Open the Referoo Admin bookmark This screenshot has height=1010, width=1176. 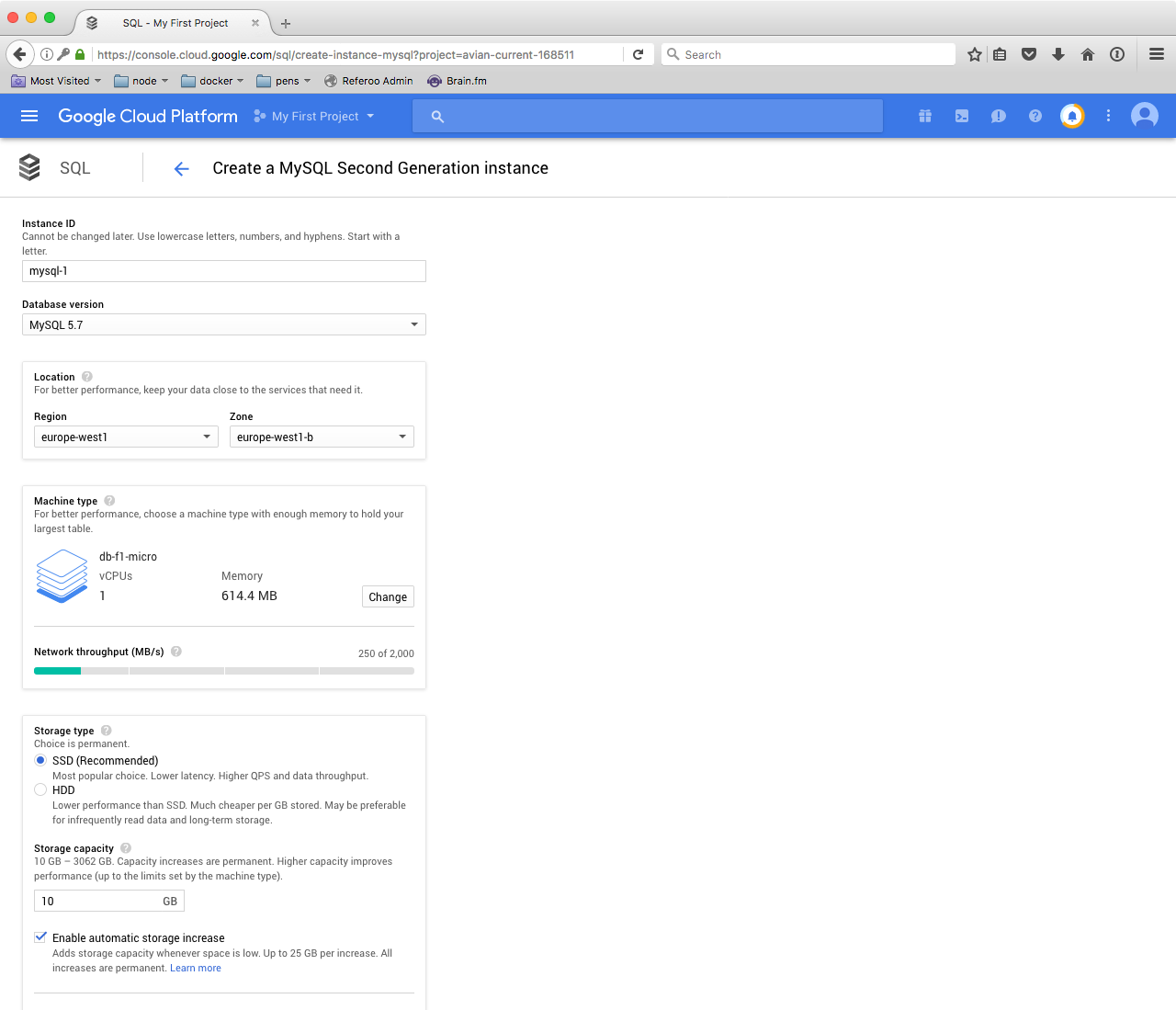(368, 81)
